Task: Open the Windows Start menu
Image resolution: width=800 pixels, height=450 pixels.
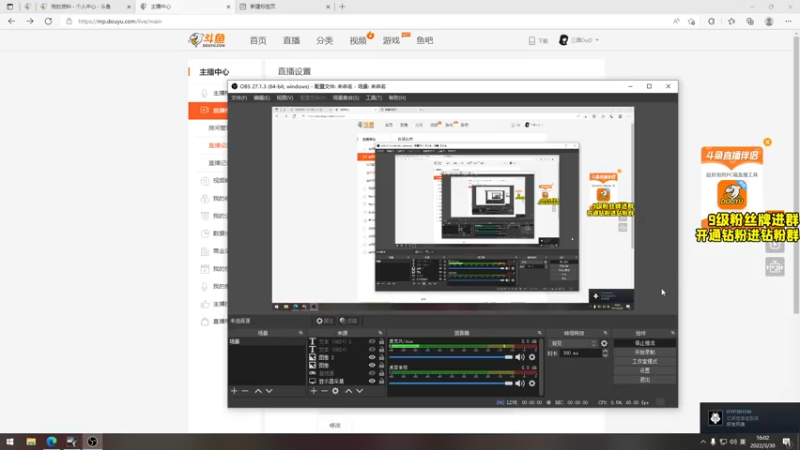Action: pyautogui.click(x=10, y=442)
